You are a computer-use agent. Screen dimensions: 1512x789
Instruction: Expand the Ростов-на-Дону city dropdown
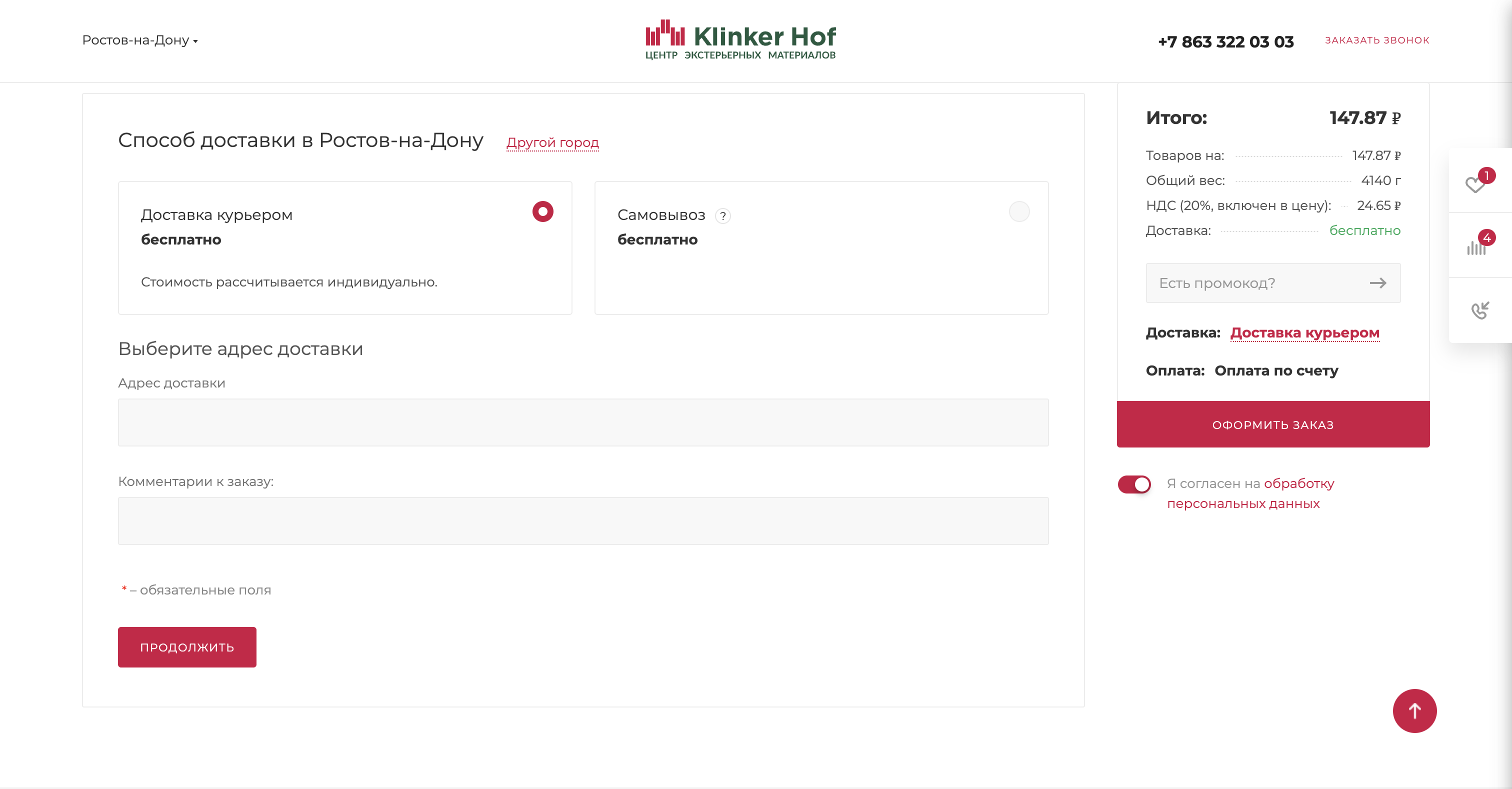coord(139,40)
